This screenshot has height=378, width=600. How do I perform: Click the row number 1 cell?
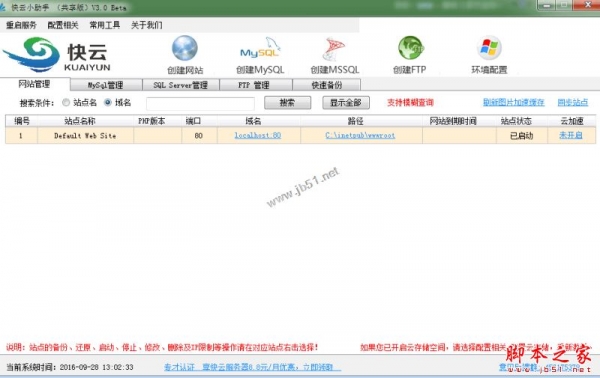tap(21, 136)
